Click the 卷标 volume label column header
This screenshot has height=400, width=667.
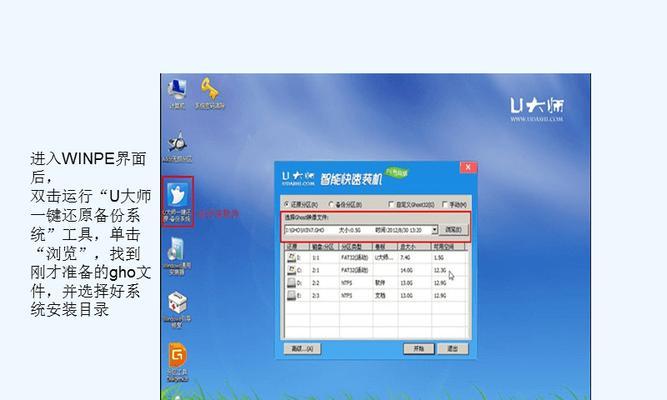pos(385,247)
